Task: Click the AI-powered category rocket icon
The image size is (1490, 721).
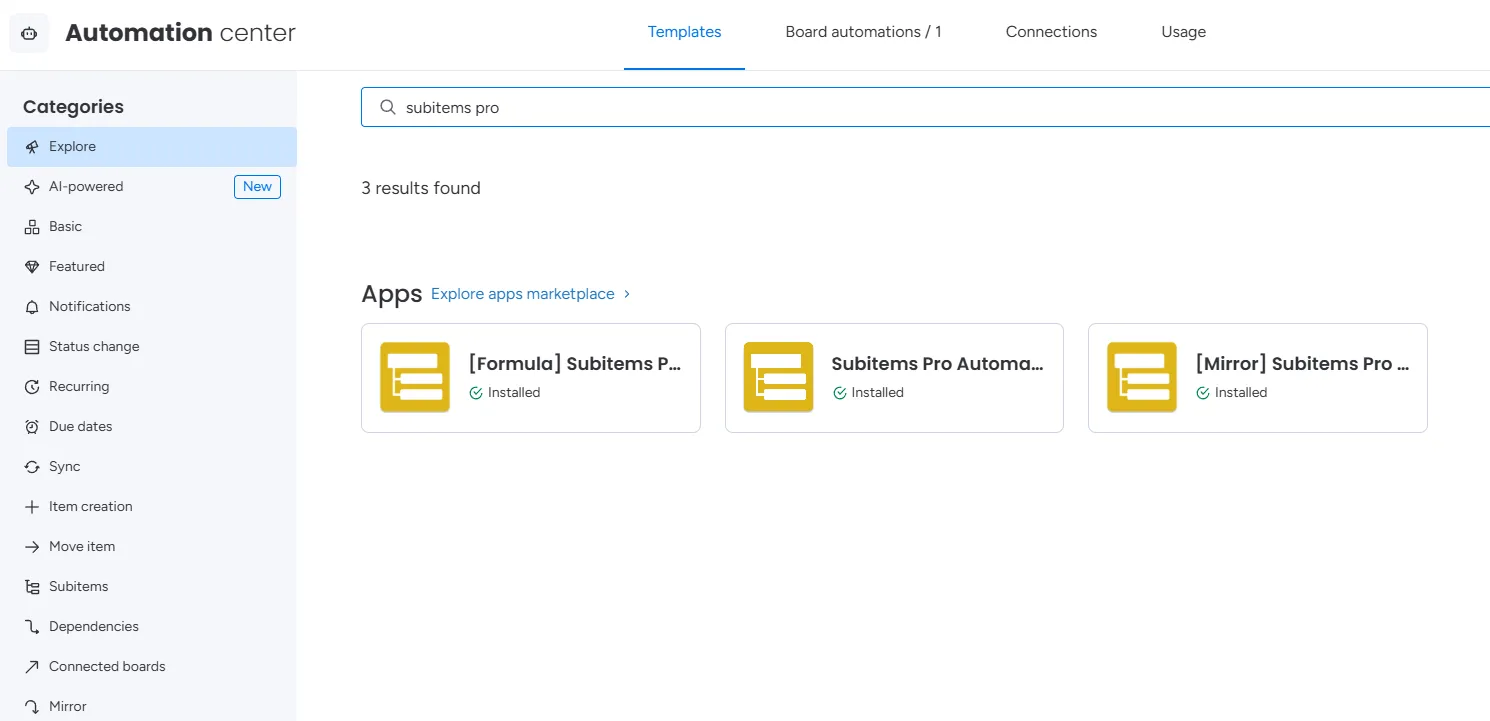Action: pos(32,186)
